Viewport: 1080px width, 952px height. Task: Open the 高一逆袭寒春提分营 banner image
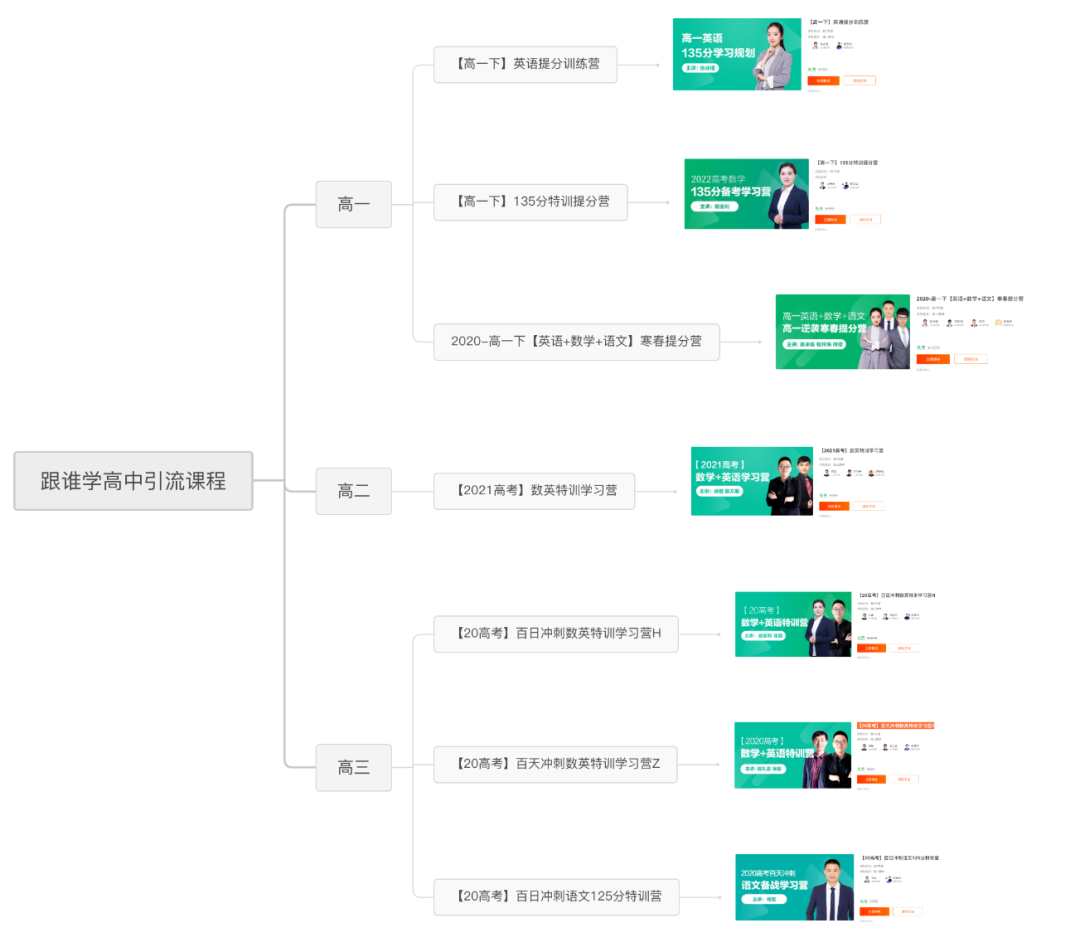click(842, 332)
